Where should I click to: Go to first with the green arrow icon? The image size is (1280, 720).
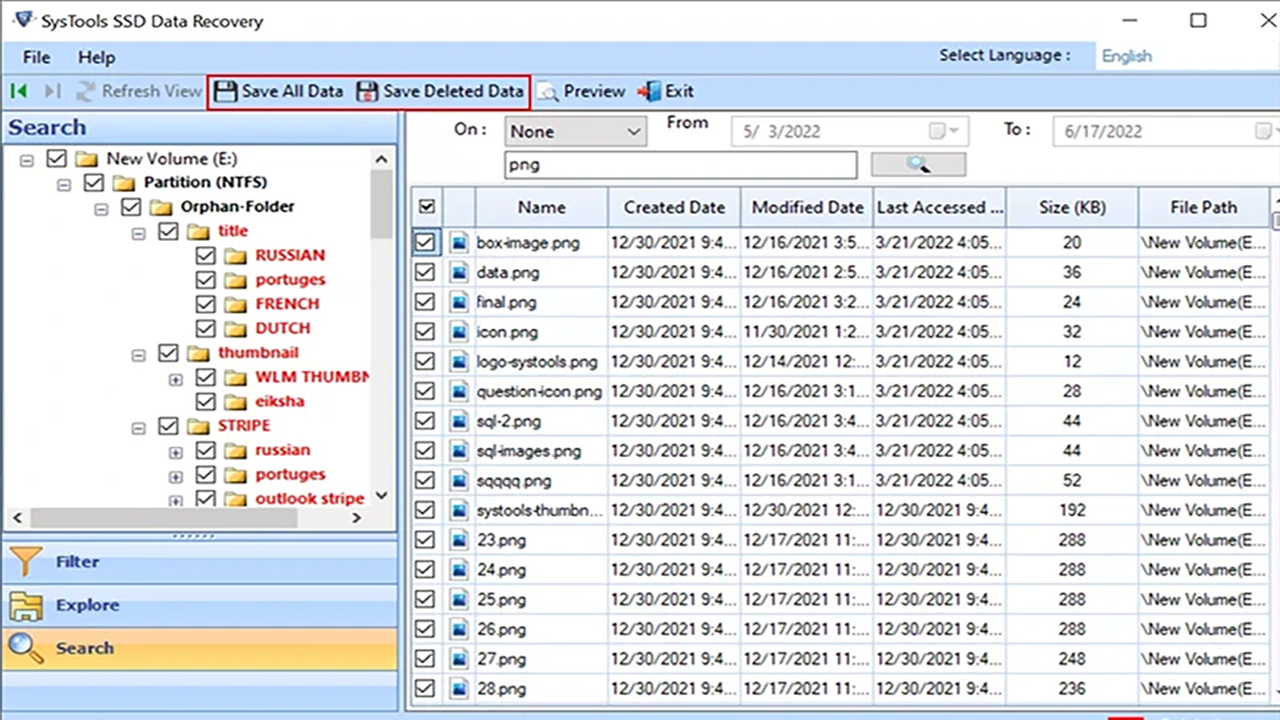click(x=19, y=91)
